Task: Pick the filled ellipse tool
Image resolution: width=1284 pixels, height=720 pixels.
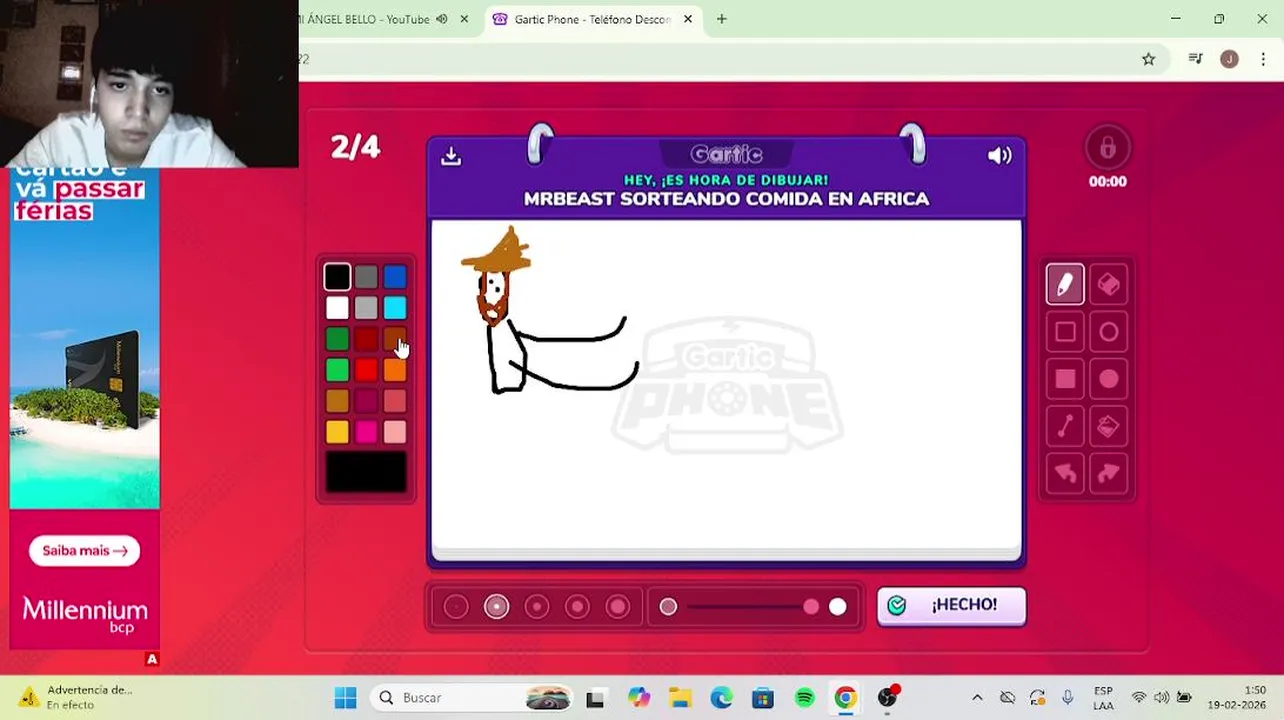Action: click(1108, 379)
